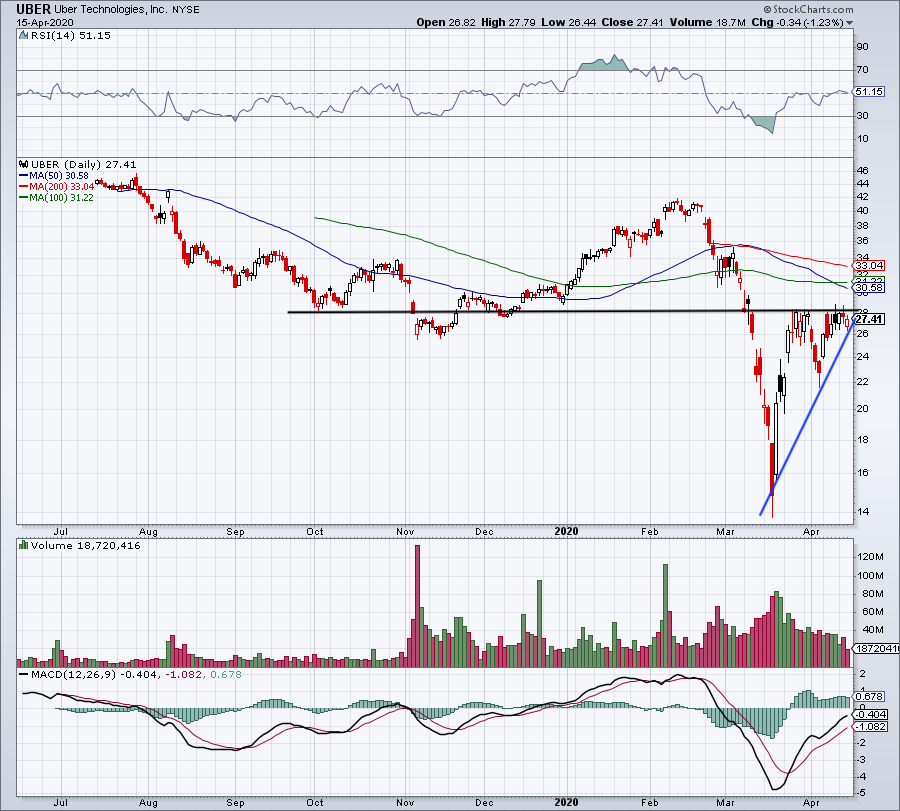This screenshot has height=811, width=900.
Task: Click the Volume 18.7M header value
Action: [x=707, y=22]
